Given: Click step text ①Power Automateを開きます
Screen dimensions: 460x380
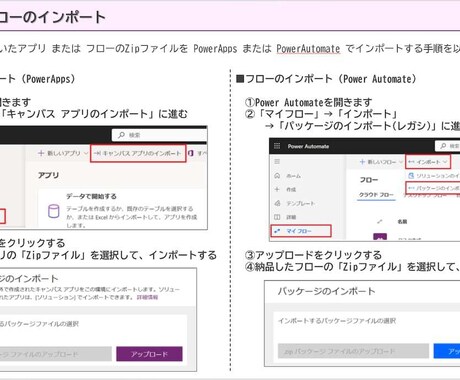Looking at the screenshot, I should [x=308, y=102].
